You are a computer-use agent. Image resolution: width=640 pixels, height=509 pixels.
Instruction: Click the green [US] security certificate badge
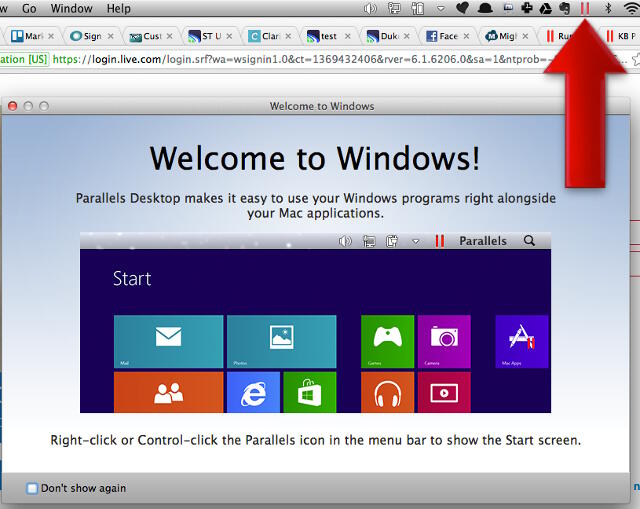24,59
